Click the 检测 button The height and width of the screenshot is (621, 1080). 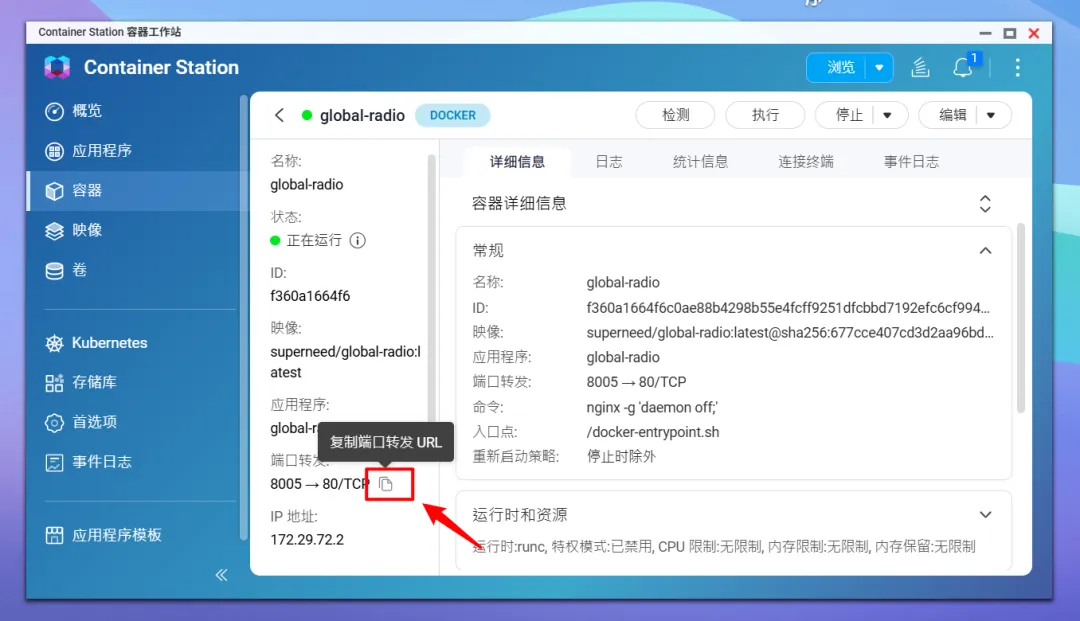point(675,115)
